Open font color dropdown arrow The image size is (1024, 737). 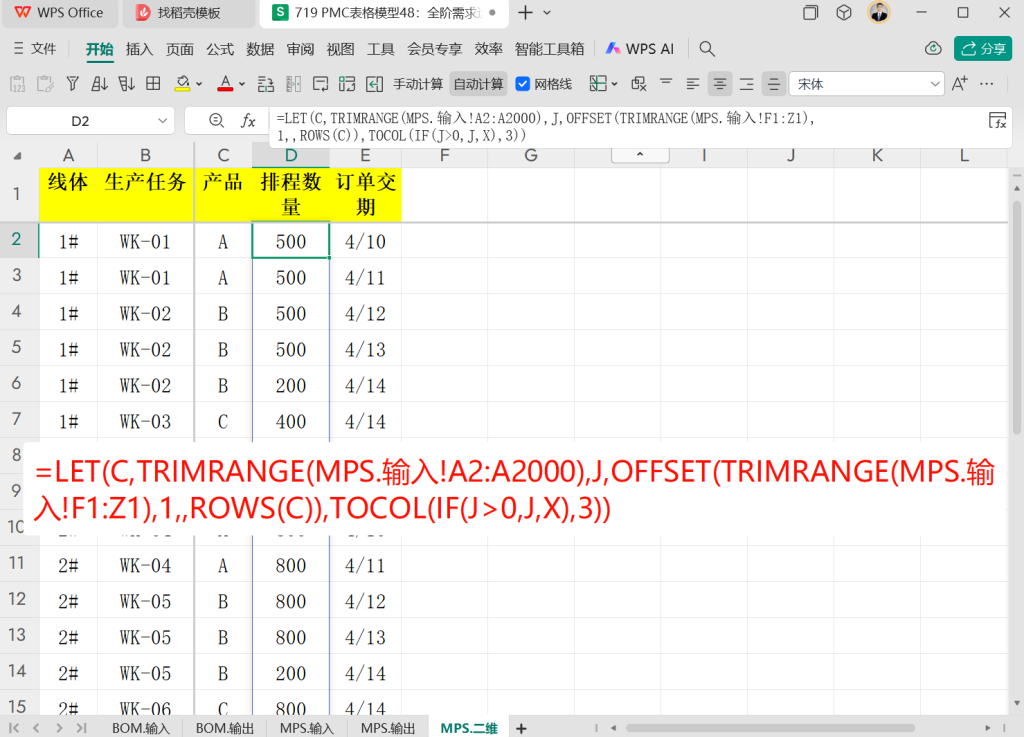(x=242, y=84)
